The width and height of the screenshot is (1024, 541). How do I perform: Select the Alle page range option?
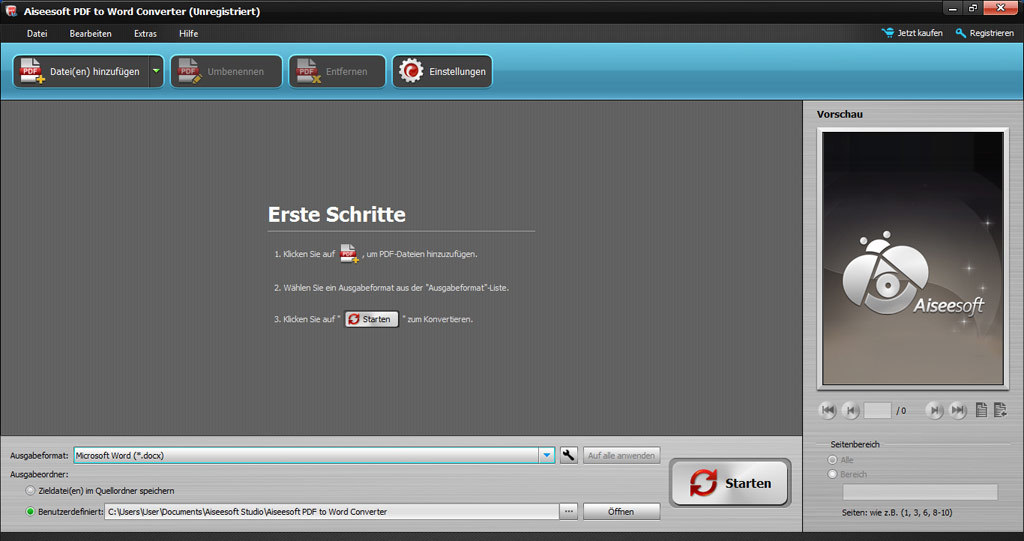pos(832,460)
